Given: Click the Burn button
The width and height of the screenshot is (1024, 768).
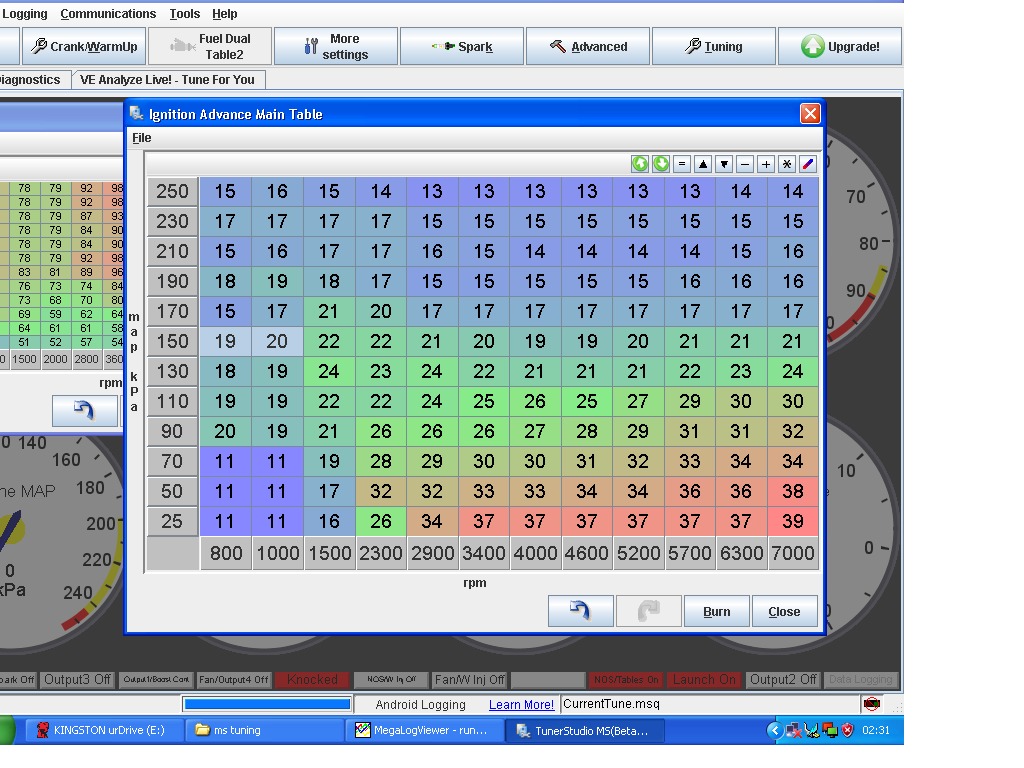Looking at the screenshot, I should (716, 611).
